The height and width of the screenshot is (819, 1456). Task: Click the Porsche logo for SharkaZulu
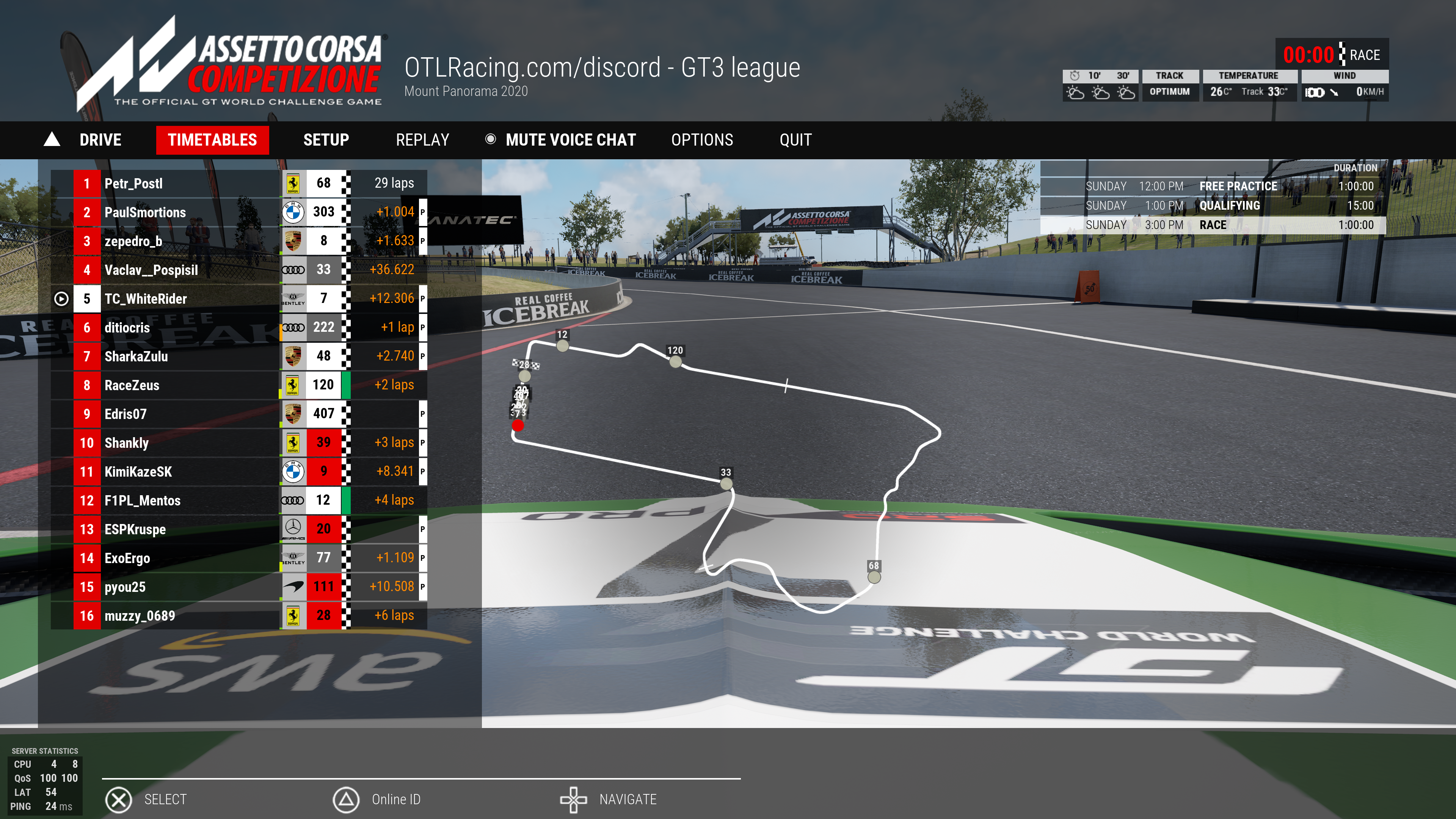[293, 356]
